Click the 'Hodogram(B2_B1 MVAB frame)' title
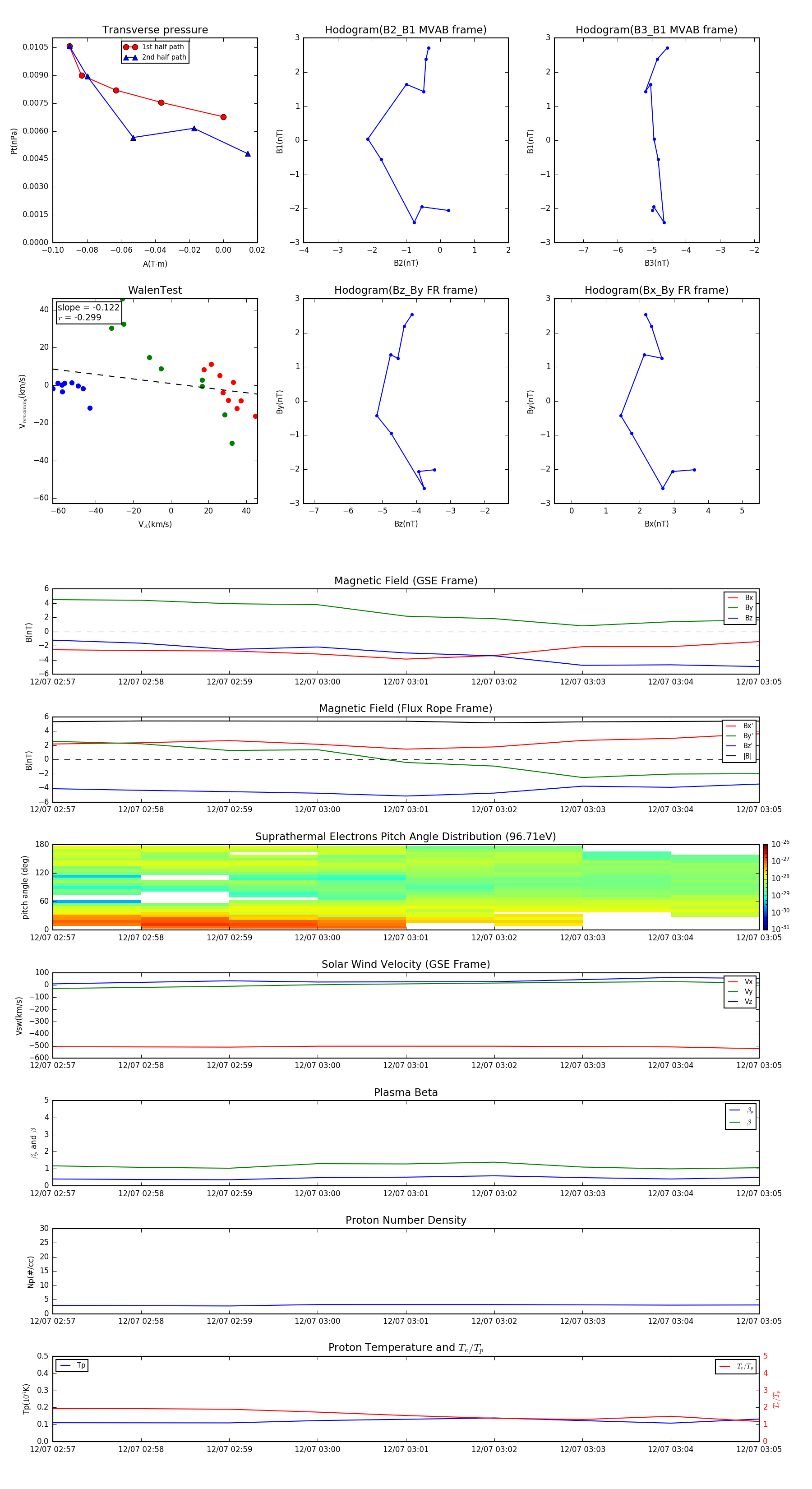812x1489 pixels. pos(406,30)
